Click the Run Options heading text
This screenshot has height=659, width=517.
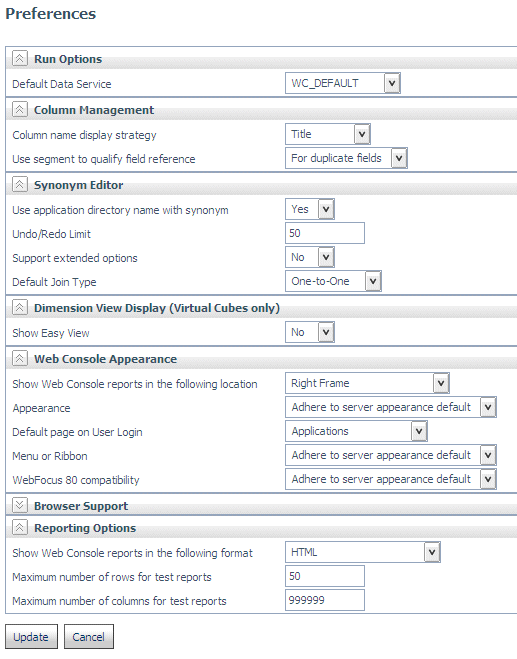pyautogui.click(x=68, y=59)
